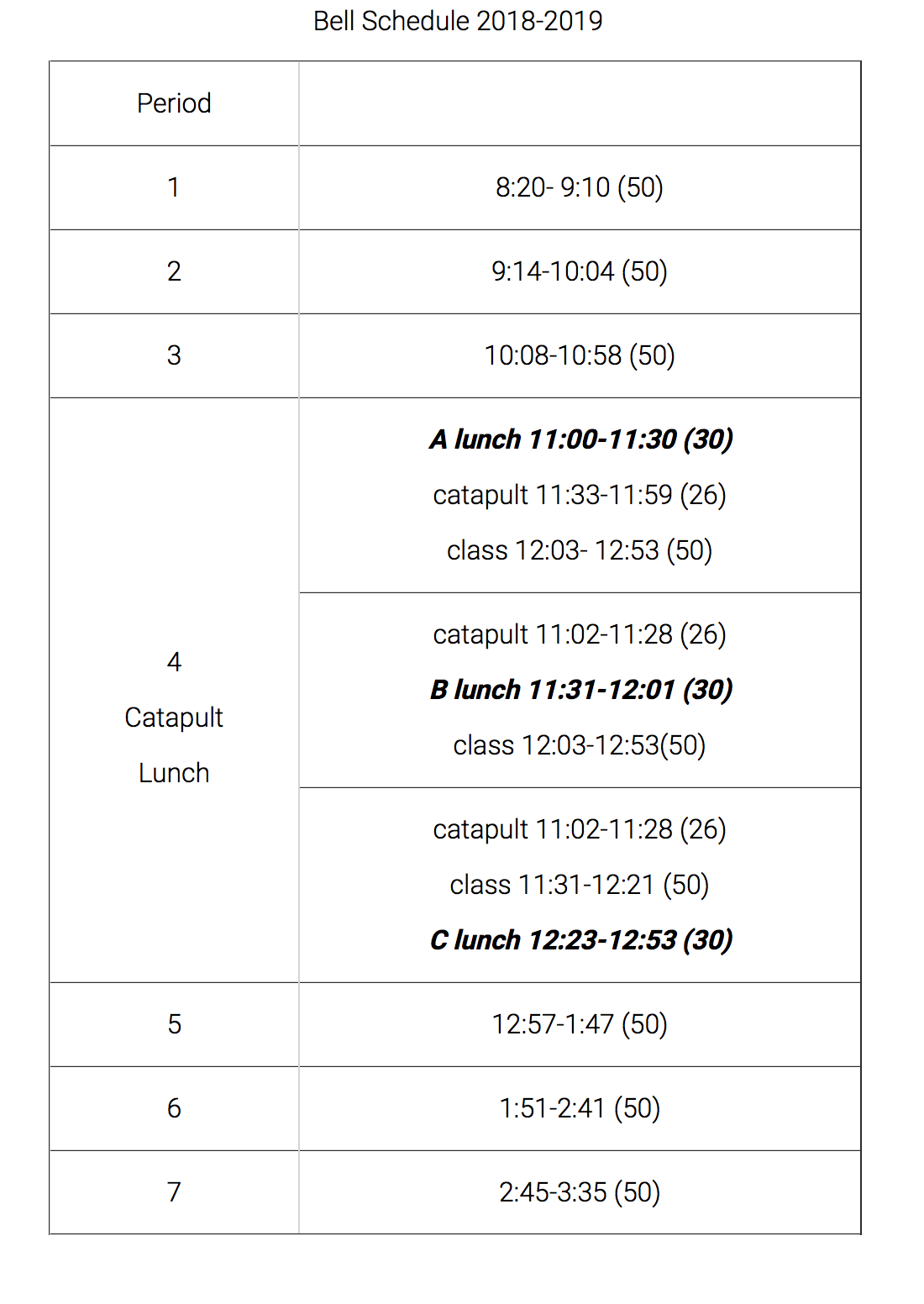The image size is (924, 1304).
Task: Select the 9:14-10:04 (50) time
Action: tap(580, 271)
